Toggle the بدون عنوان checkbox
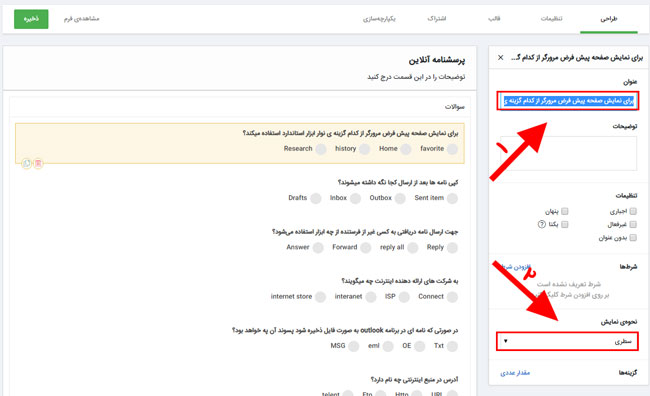Viewport: 650px width, 396px height. point(633,238)
